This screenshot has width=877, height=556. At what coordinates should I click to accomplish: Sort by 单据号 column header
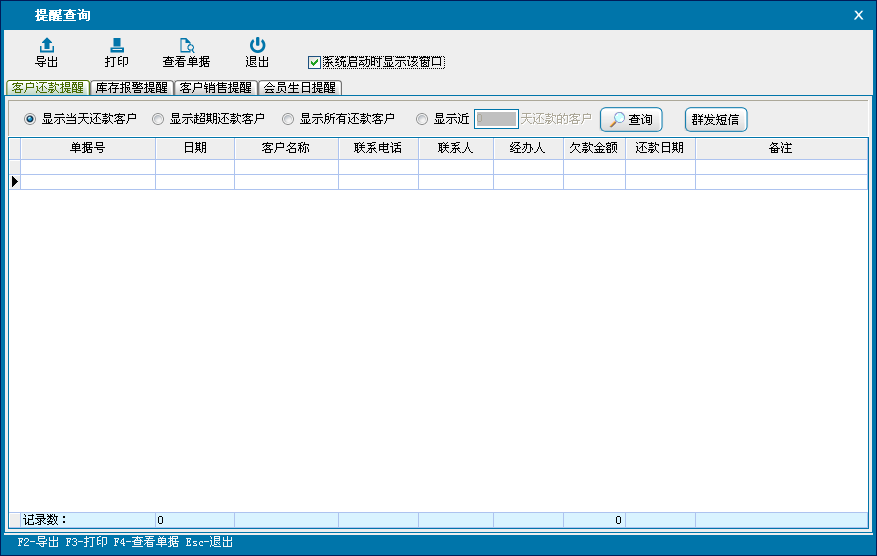pyautogui.click(x=88, y=148)
